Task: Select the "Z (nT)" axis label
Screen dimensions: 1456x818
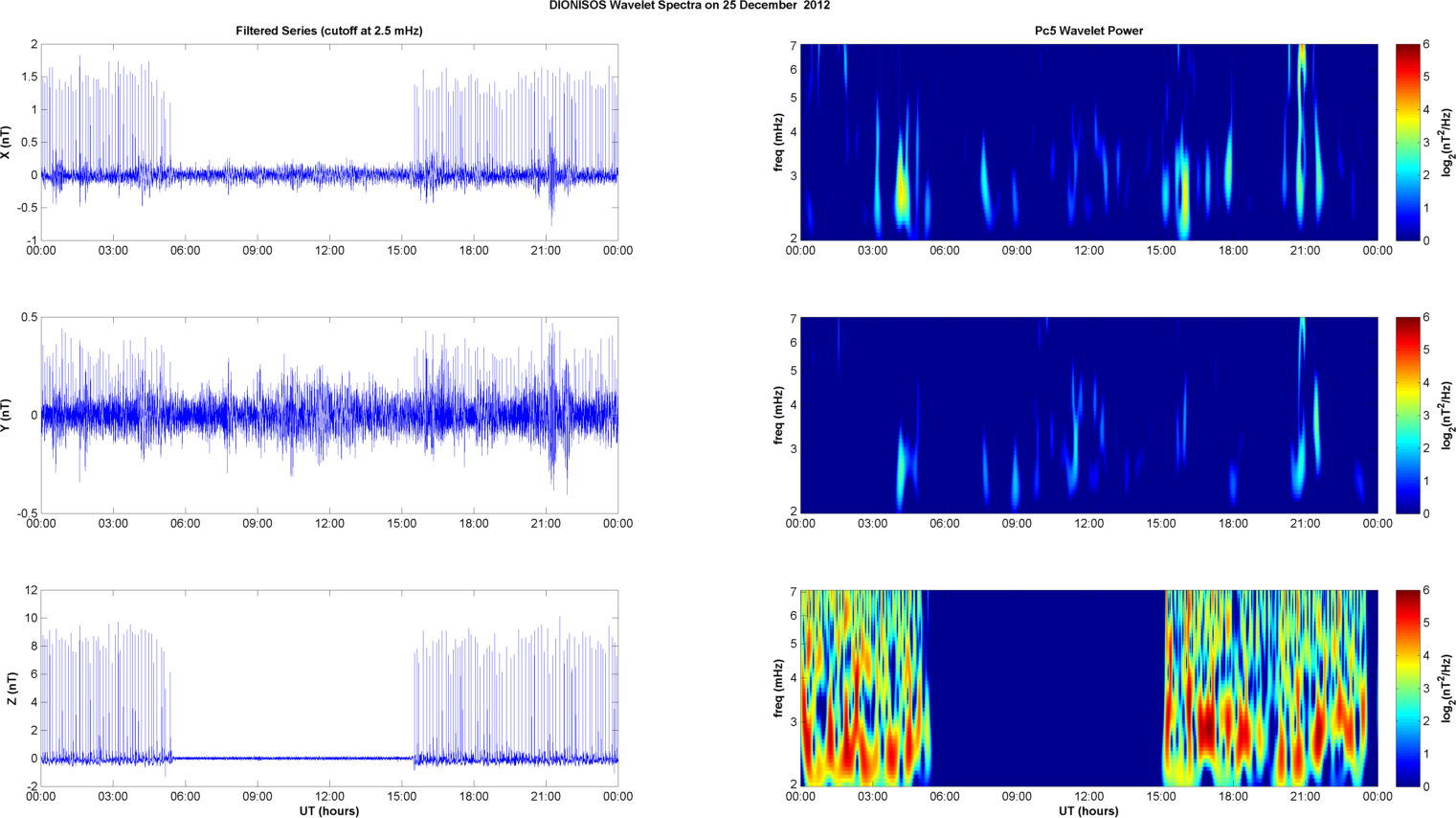Action: click(11, 688)
